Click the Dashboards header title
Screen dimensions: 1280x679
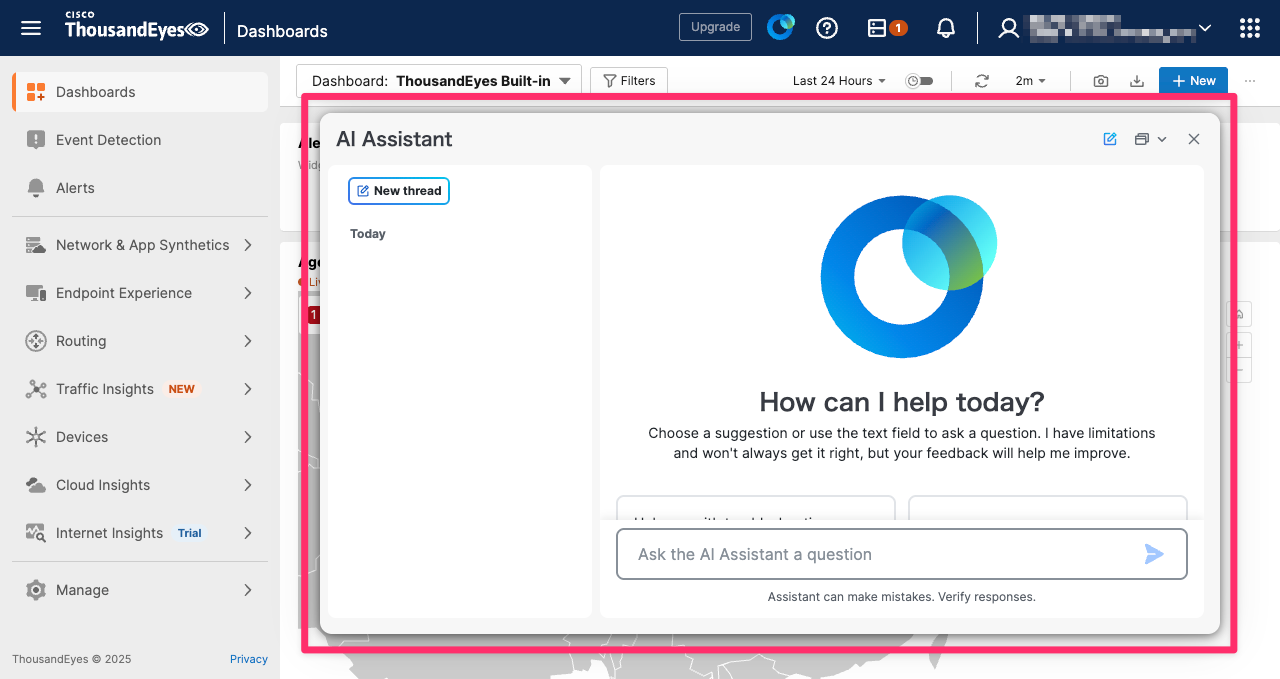tap(282, 31)
